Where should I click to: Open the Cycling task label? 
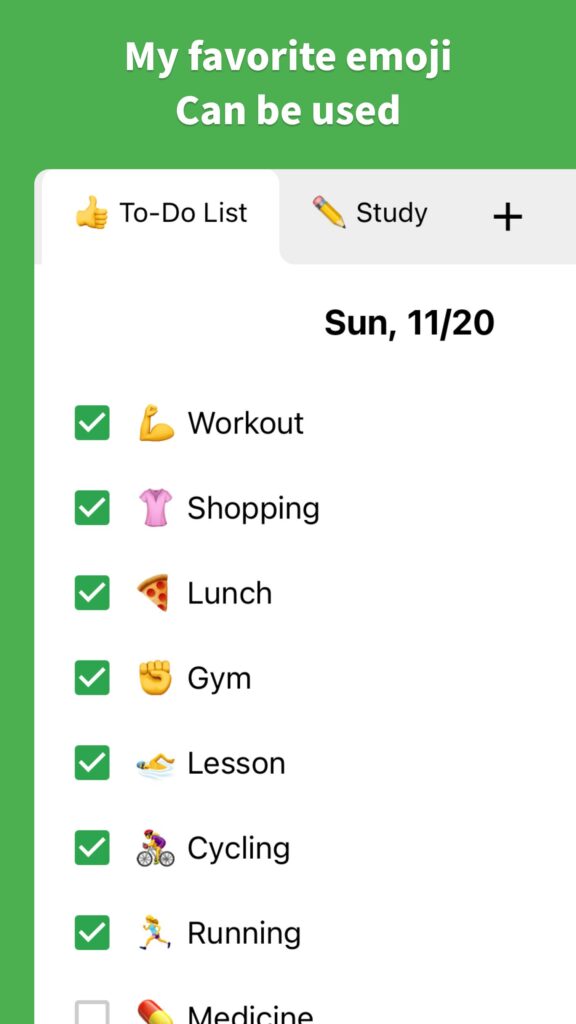coord(238,848)
